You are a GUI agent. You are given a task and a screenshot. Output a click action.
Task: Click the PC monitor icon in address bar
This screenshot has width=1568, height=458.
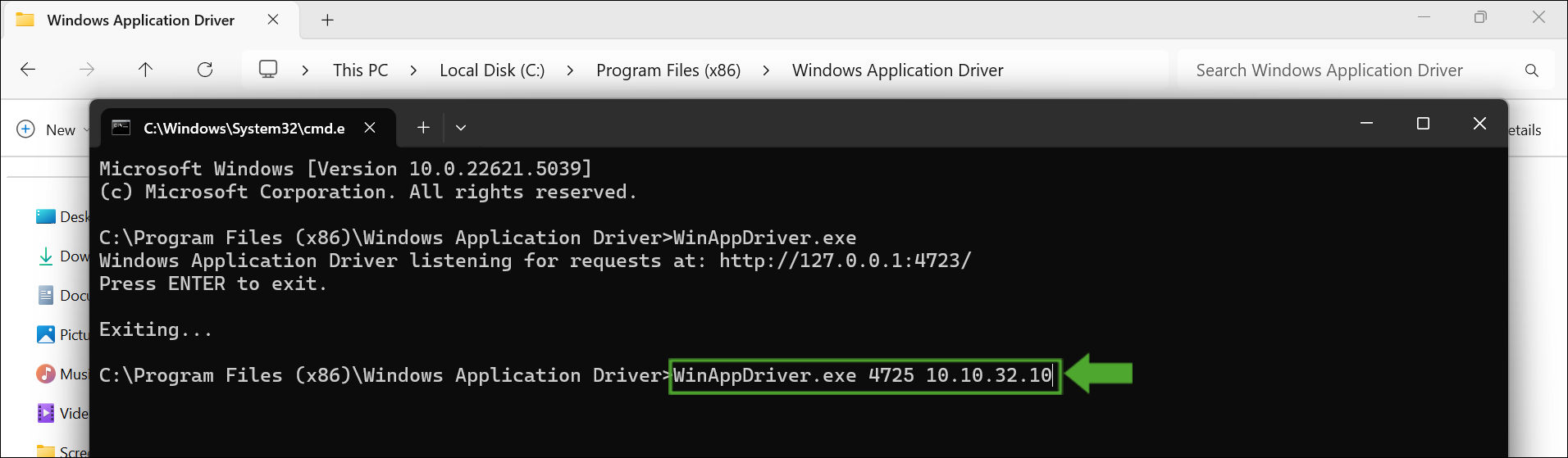(268, 70)
